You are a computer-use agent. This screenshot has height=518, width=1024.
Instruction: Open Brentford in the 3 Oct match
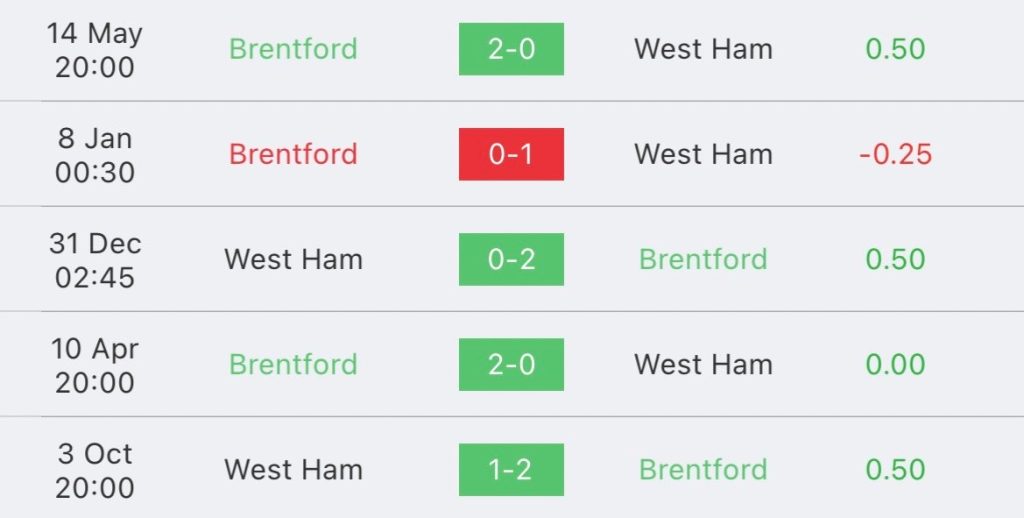point(703,469)
